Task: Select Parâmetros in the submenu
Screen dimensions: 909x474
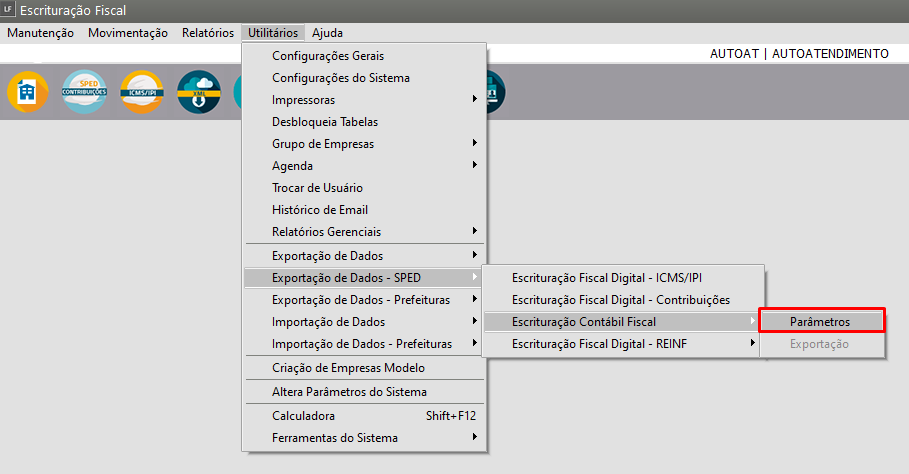Action: point(821,322)
